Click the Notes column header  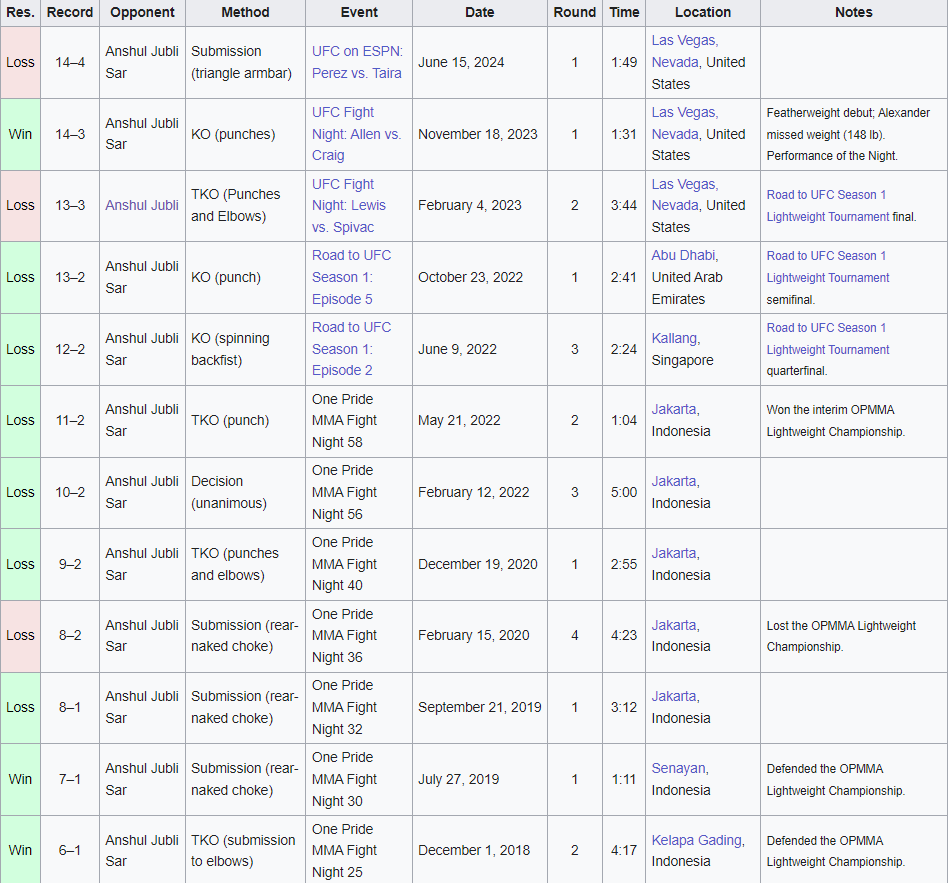854,13
